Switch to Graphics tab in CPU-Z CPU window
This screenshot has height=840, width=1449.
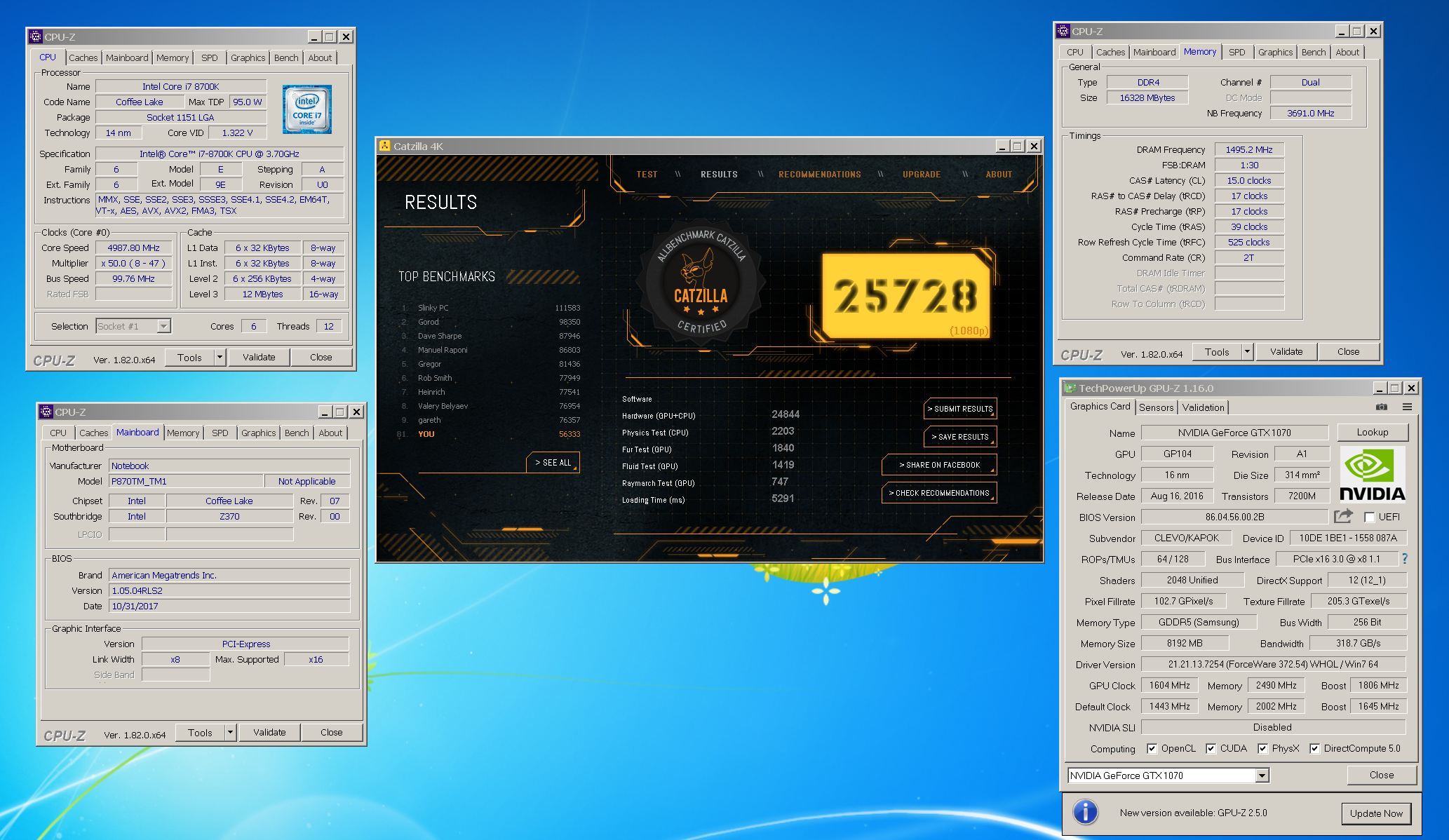click(248, 57)
